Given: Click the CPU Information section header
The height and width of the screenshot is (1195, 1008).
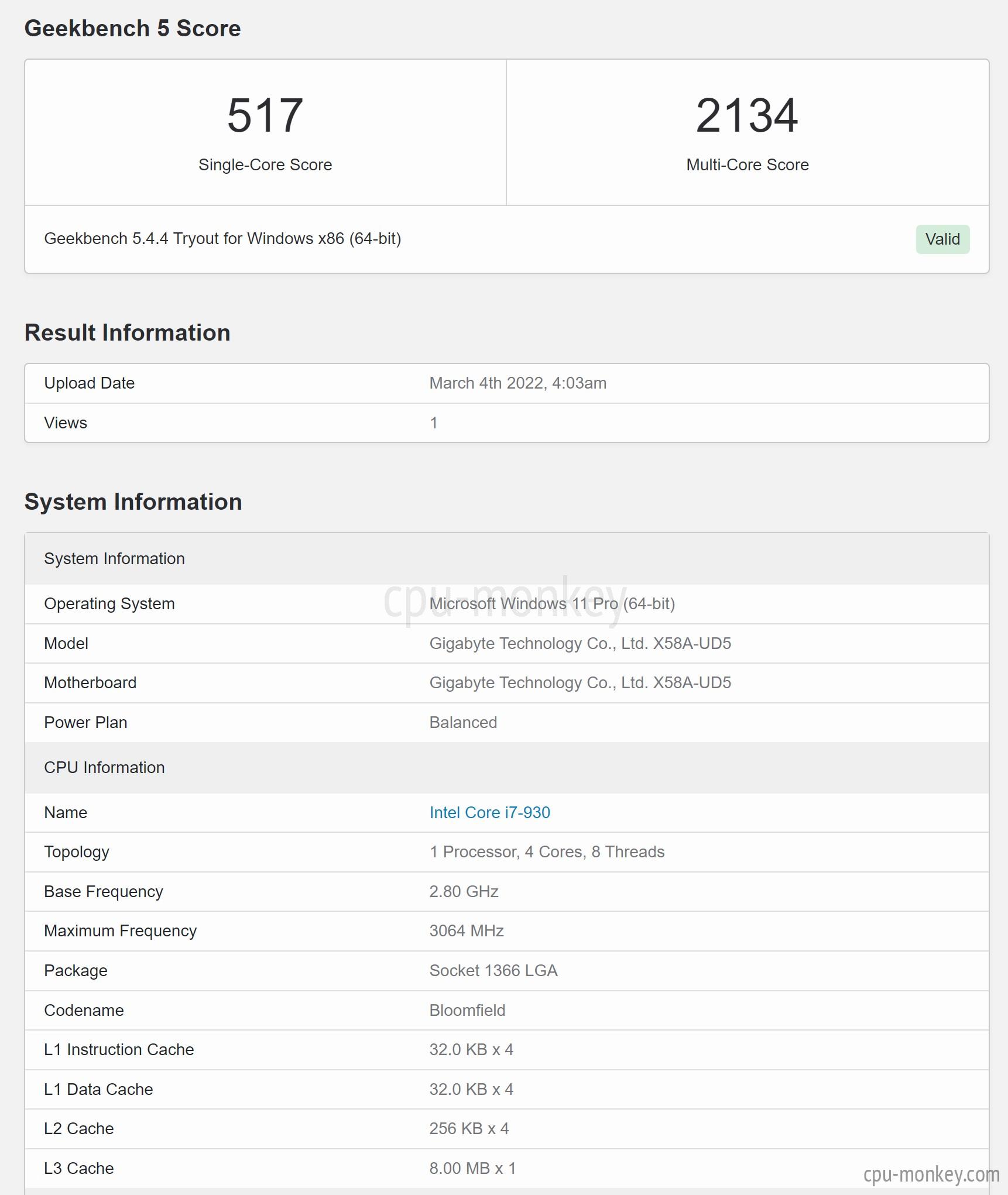Looking at the screenshot, I should [x=506, y=767].
